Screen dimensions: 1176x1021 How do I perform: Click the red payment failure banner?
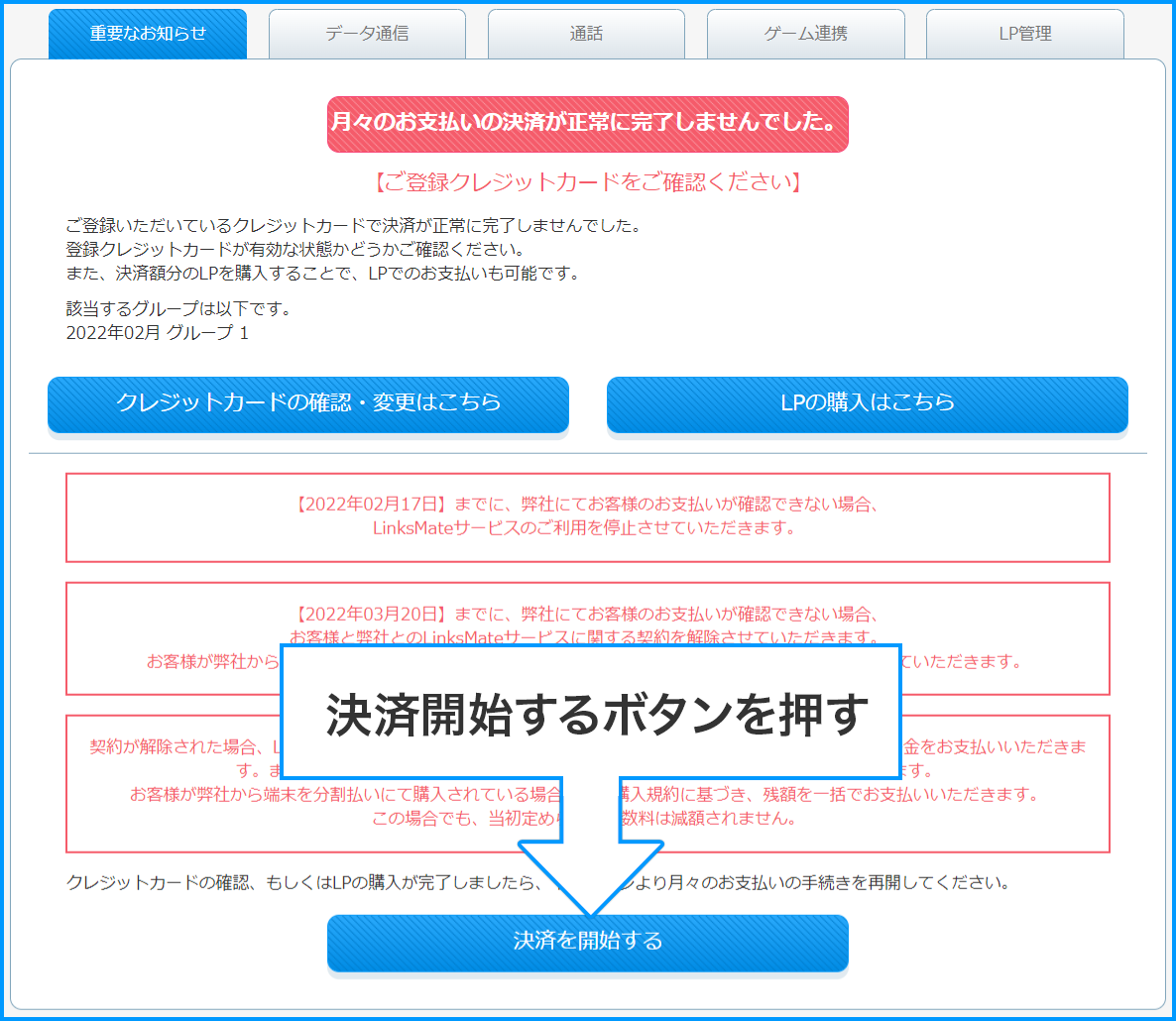click(587, 124)
